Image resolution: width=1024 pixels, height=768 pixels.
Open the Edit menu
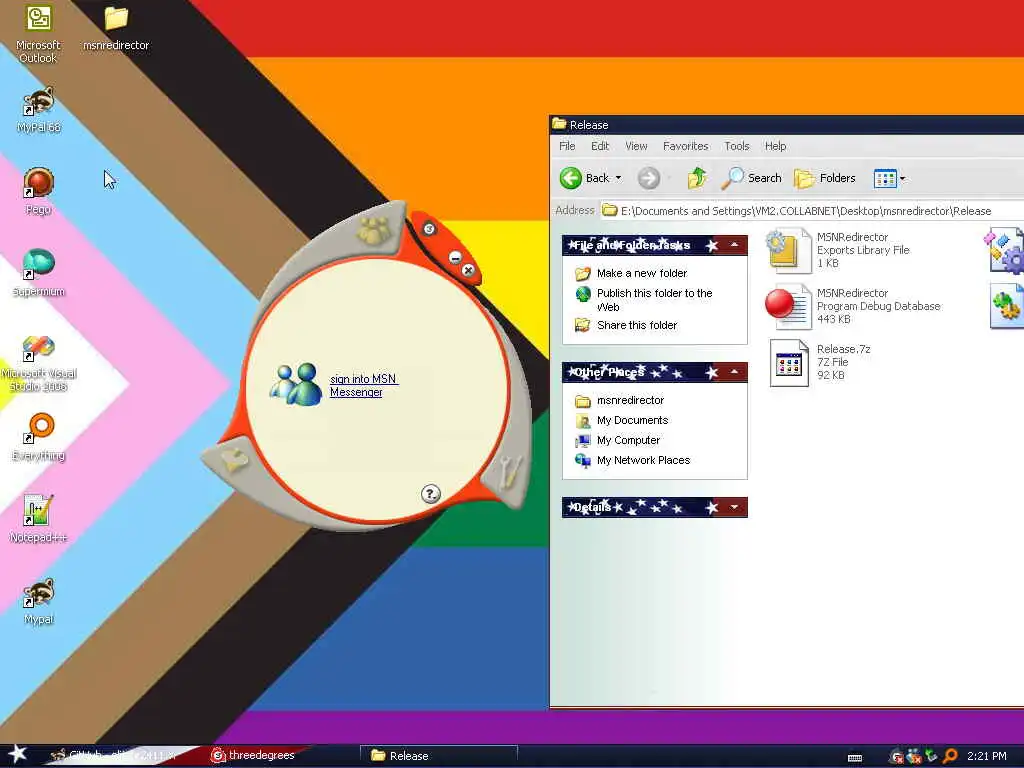tap(600, 146)
